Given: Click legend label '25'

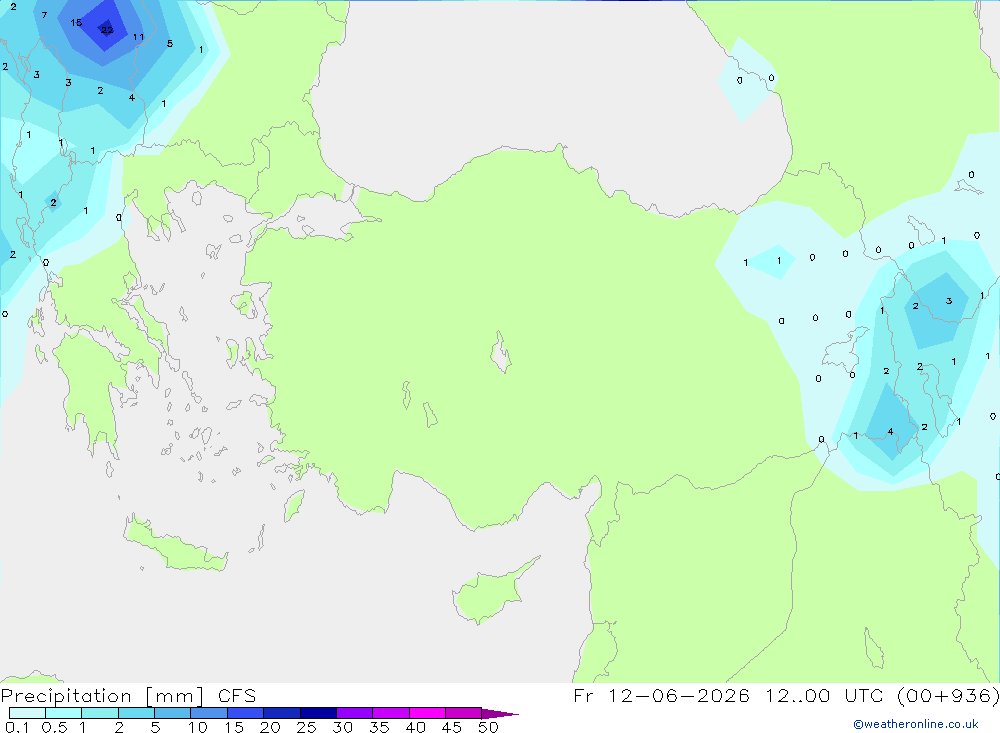Looking at the screenshot, I should click(306, 727).
